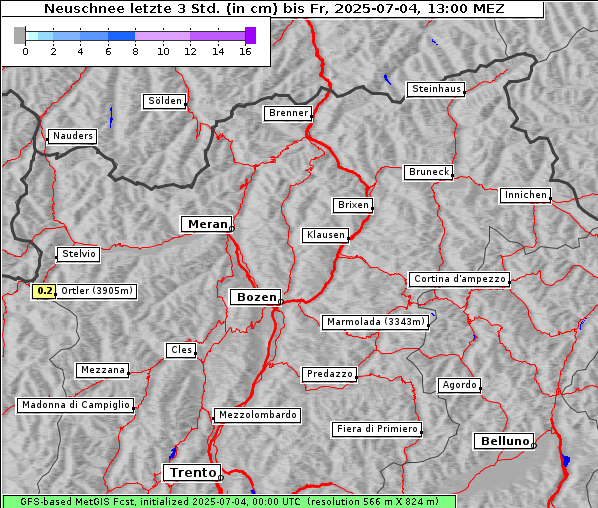Click the Fiera di Primiero label
Image resolution: width=598 pixels, height=508 pixels.
pyautogui.click(x=377, y=429)
